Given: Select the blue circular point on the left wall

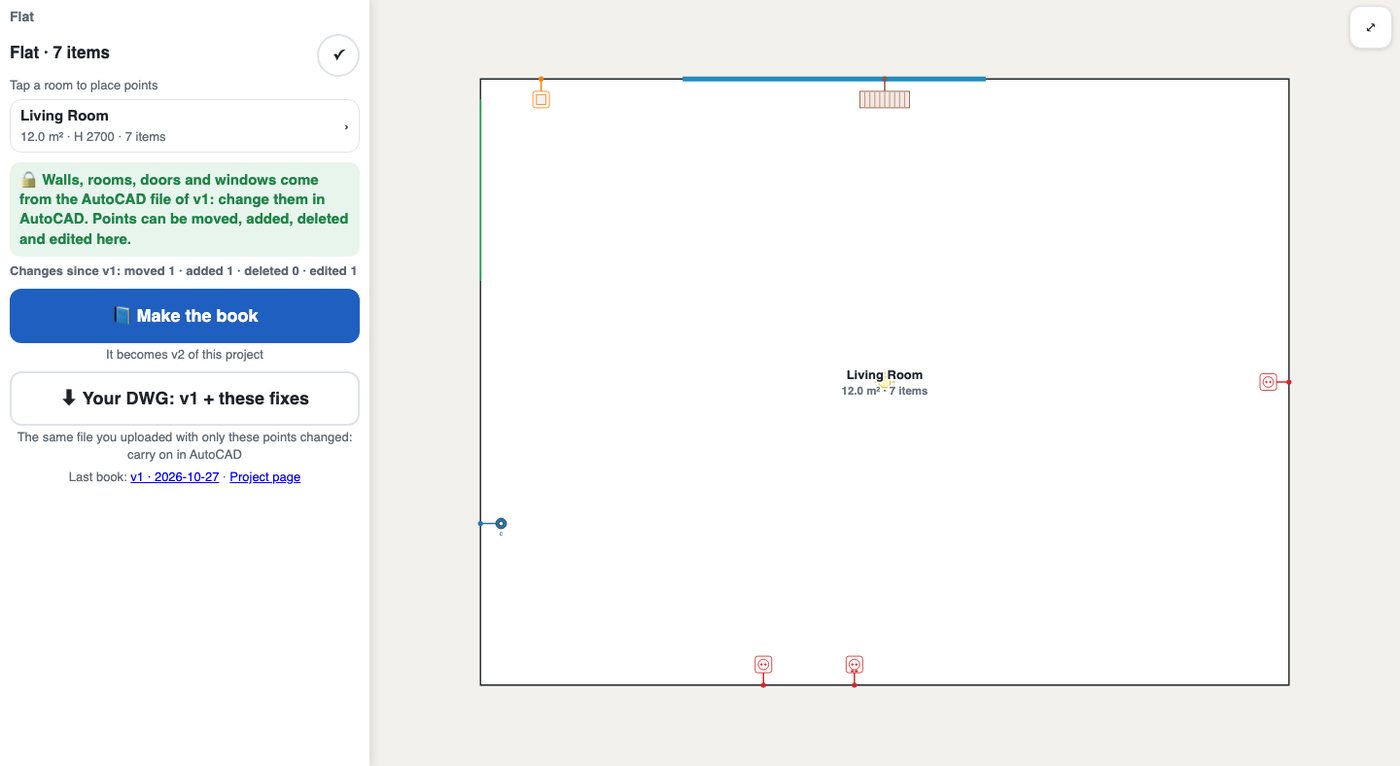Looking at the screenshot, I should 501,523.
